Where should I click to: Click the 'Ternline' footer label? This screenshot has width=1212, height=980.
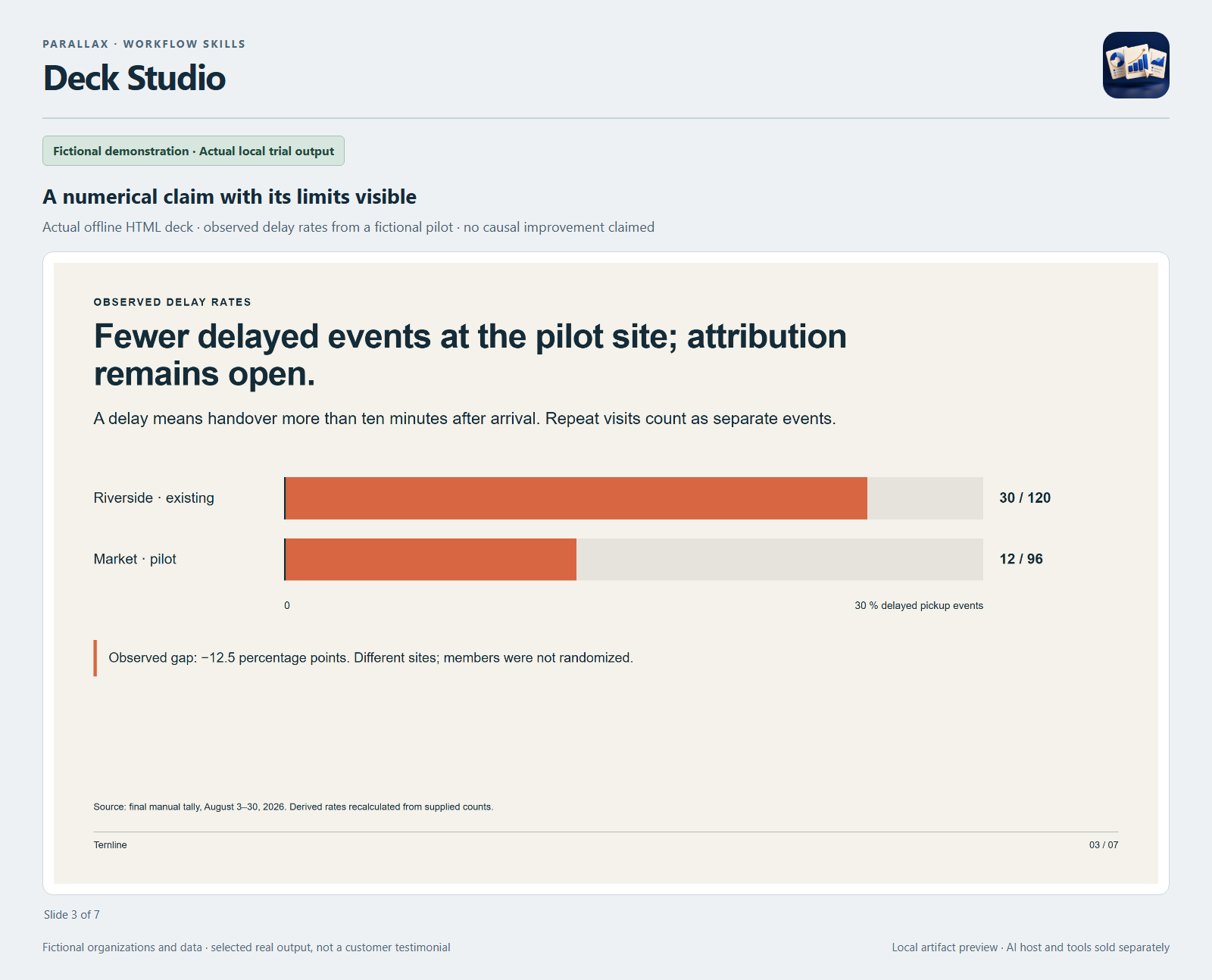[110, 845]
